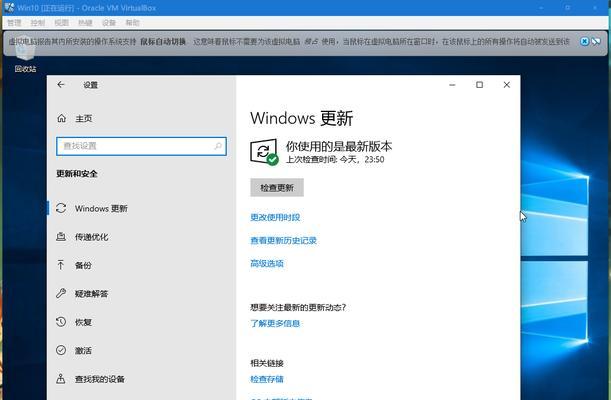611x400 pixels.
Task: Click the Windows 更新 page heading
Action: [302, 118]
